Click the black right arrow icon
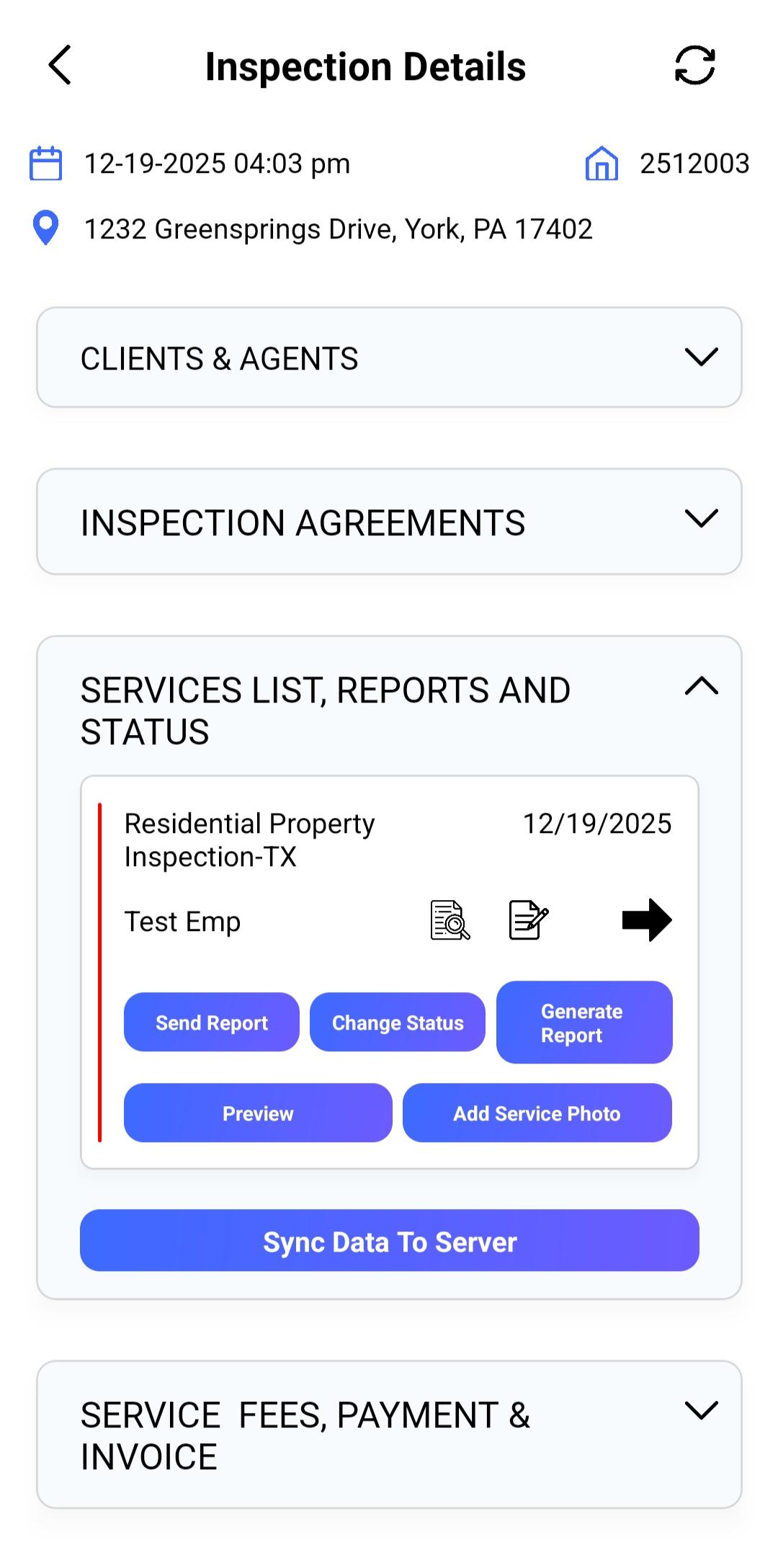The width and height of the screenshot is (778, 1568). click(x=646, y=920)
